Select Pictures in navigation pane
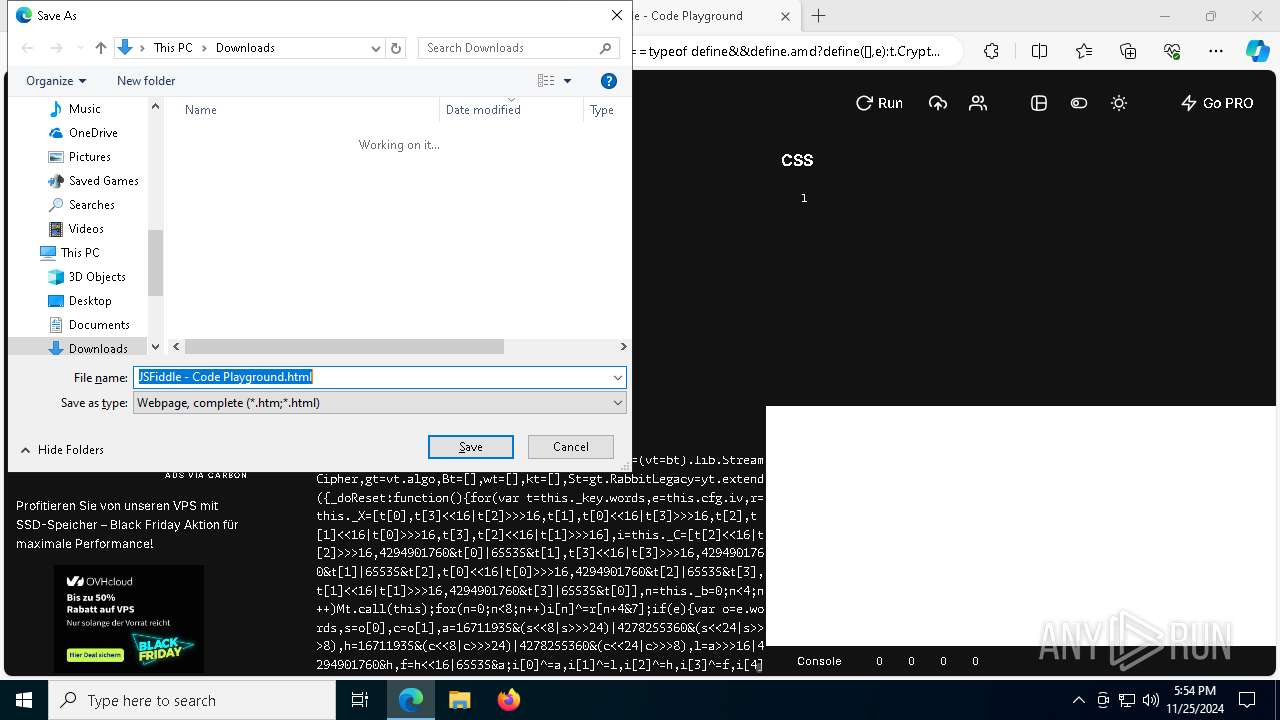Viewport: 1280px width, 720px height. 89,157
